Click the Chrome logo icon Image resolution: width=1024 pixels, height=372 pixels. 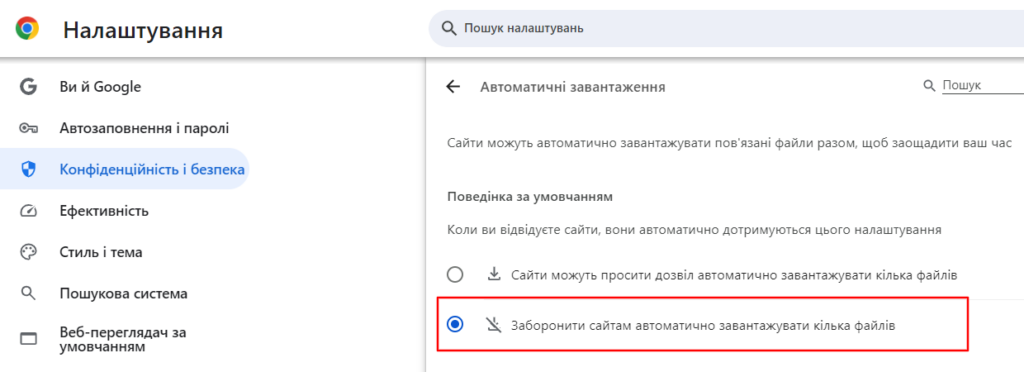tap(27, 28)
